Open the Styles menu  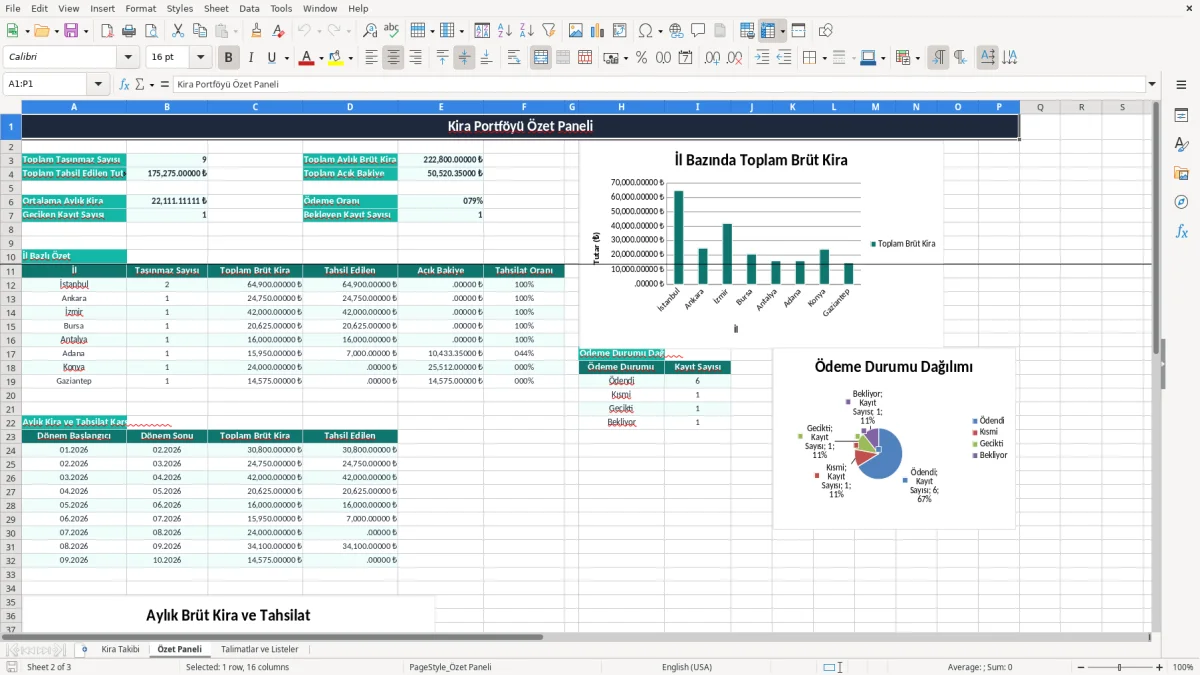click(180, 8)
